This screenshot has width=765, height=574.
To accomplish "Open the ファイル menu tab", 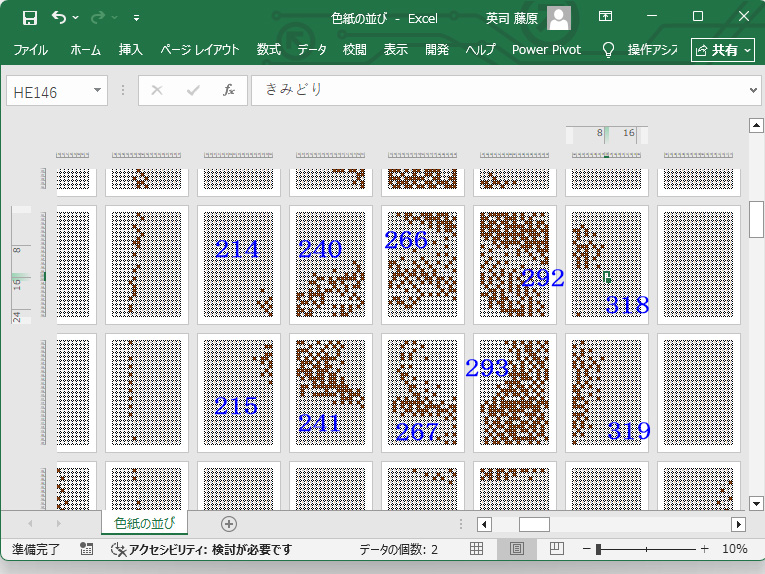I will (x=30, y=49).
